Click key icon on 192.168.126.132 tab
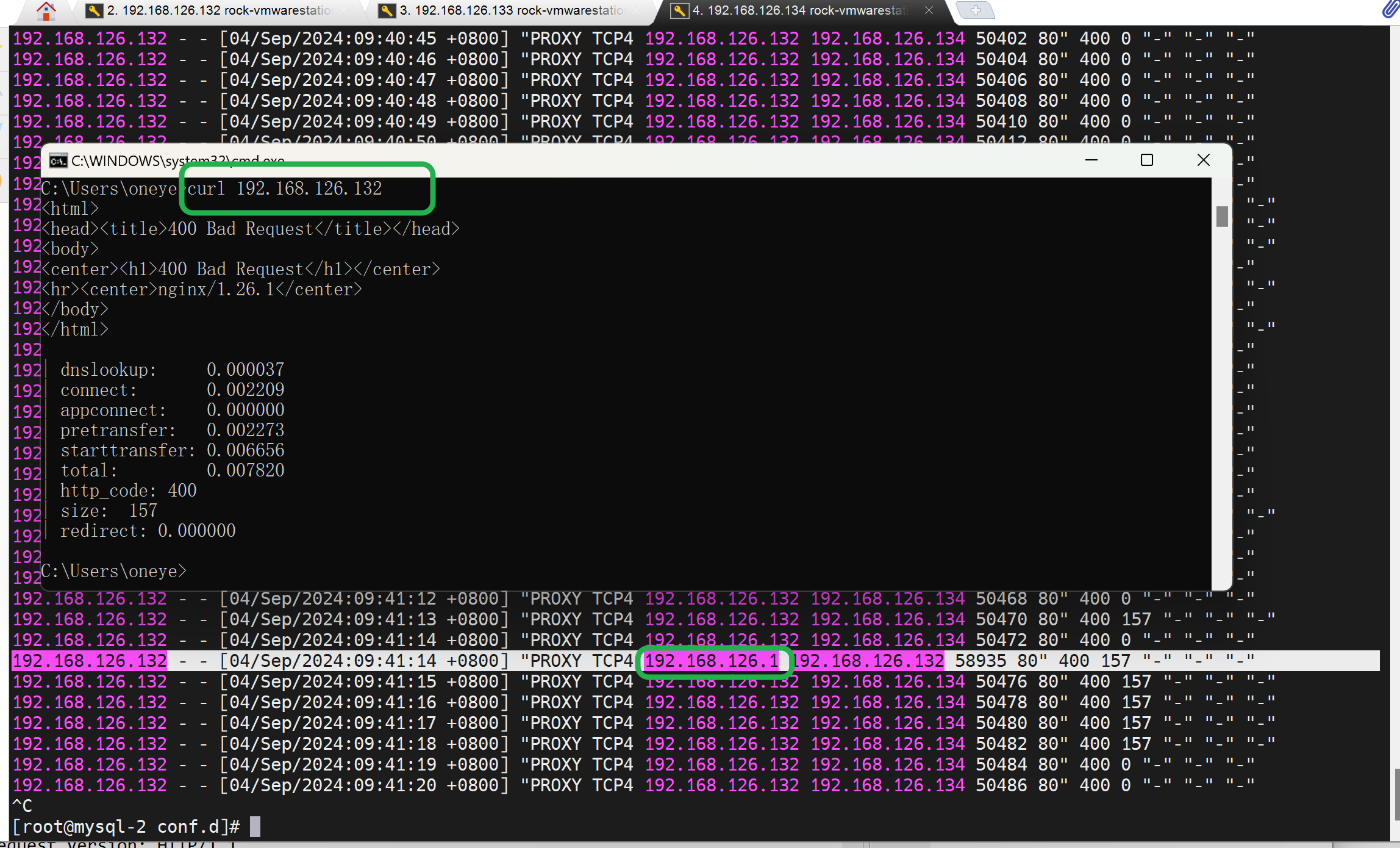The image size is (1400, 848). pos(94,10)
